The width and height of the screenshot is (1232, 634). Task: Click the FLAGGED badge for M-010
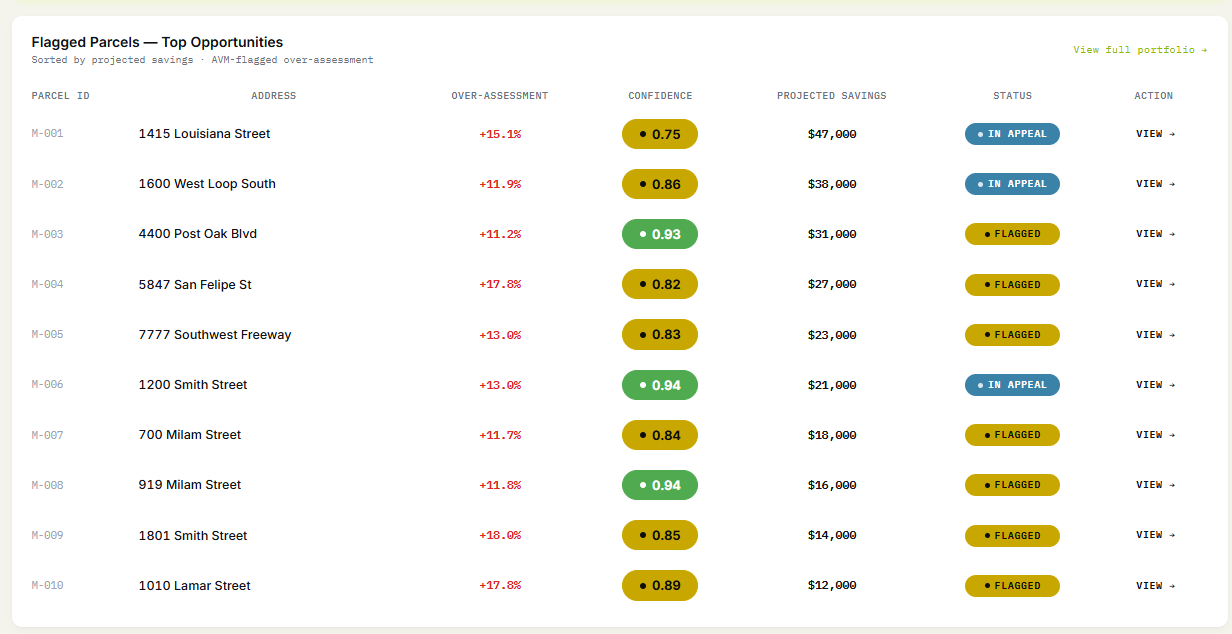coord(1012,586)
